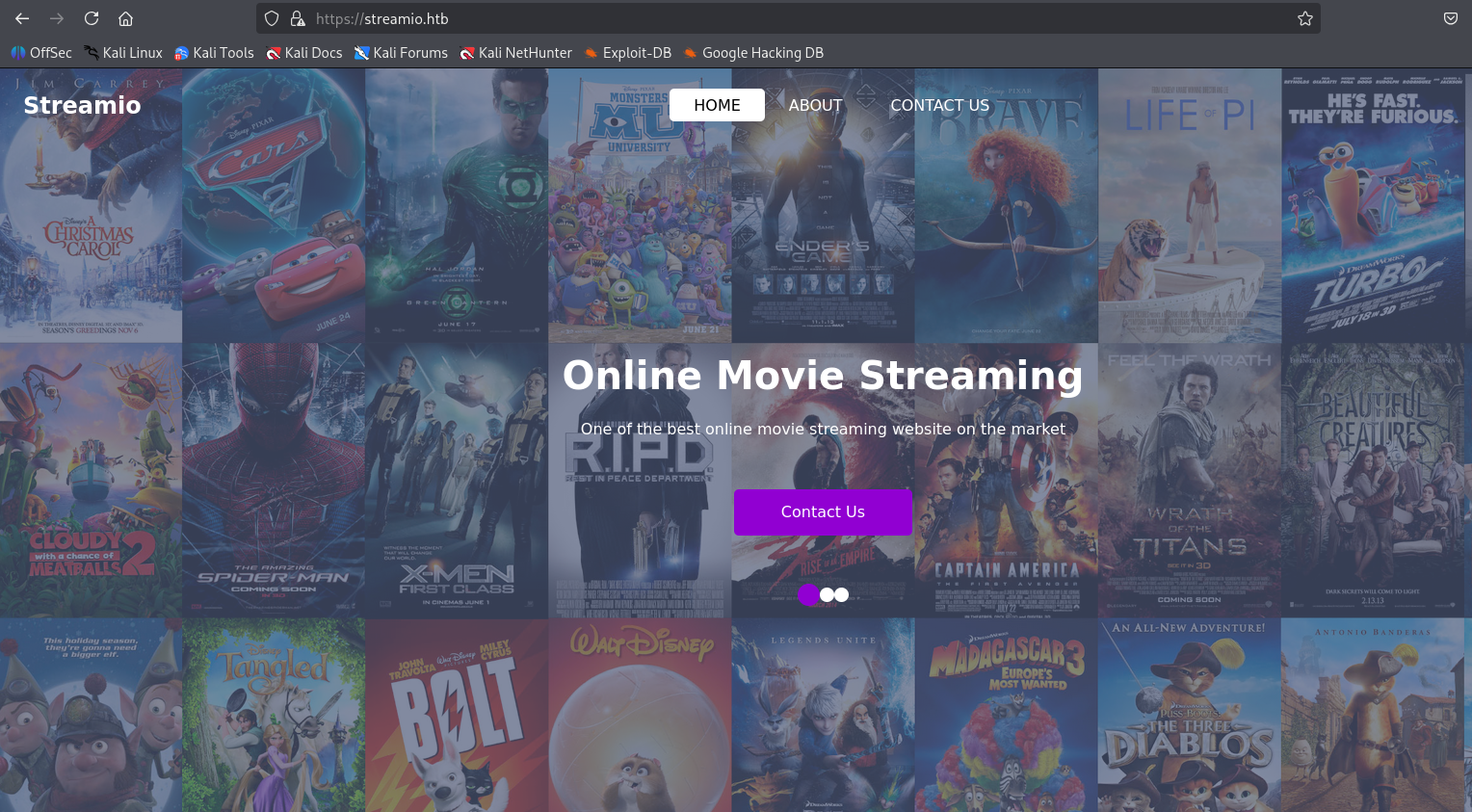Open the Kali Forums bookmark
The height and width of the screenshot is (812, 1472).
click(401, 53)
